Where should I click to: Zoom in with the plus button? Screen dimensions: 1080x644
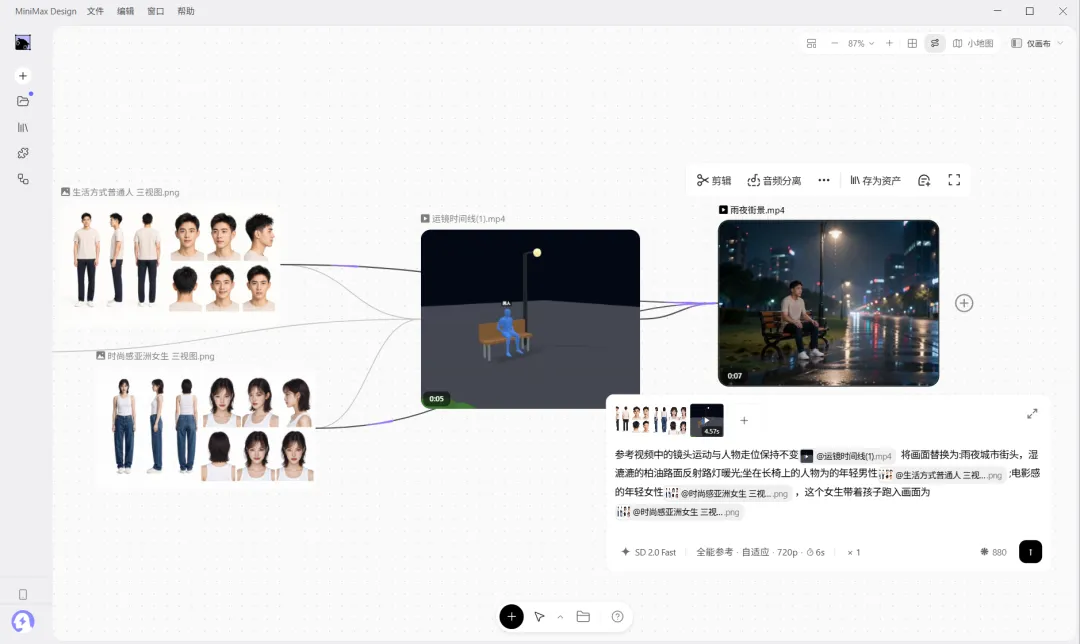coord(889,43)
